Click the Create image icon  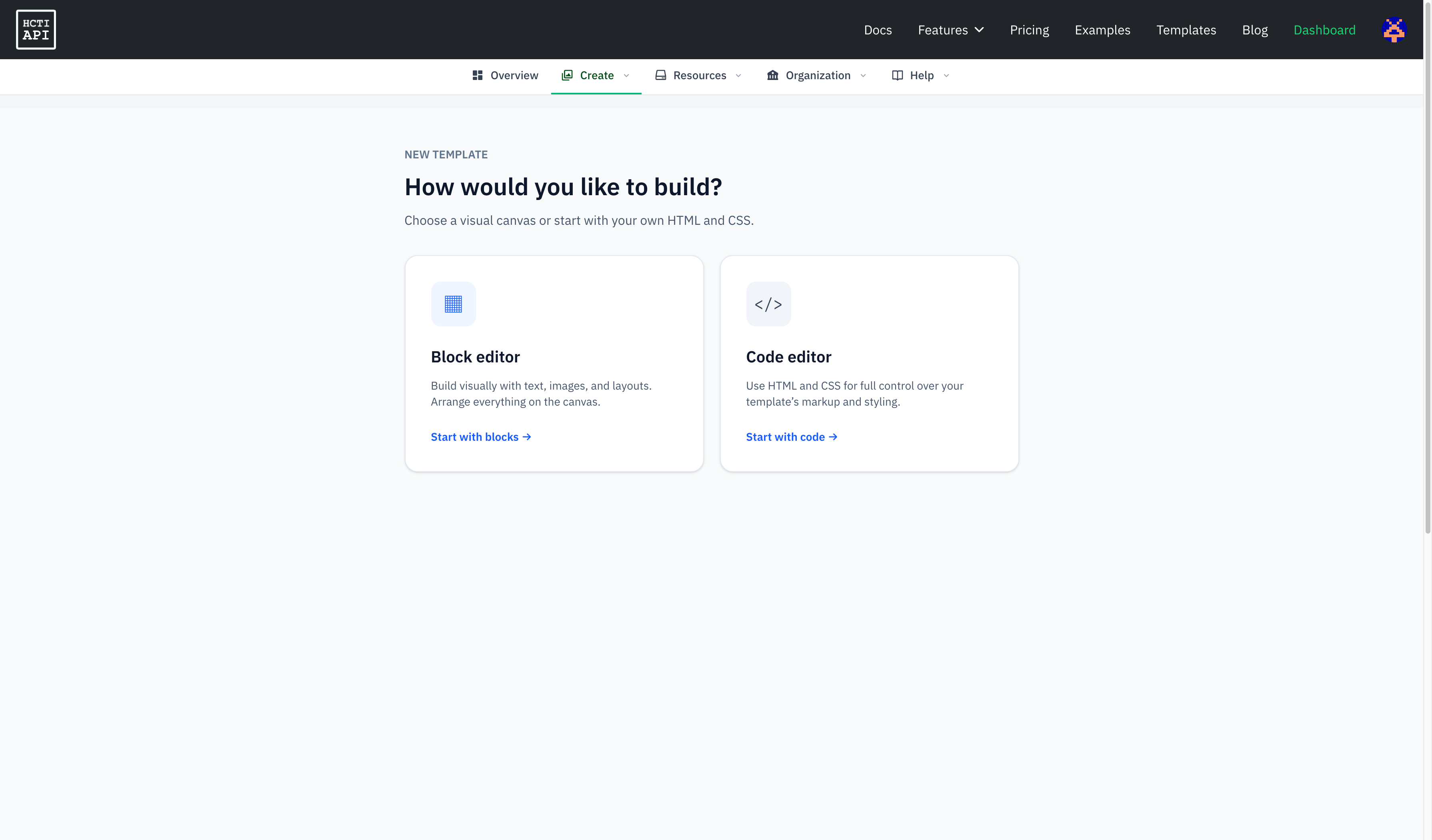[566, 75]
